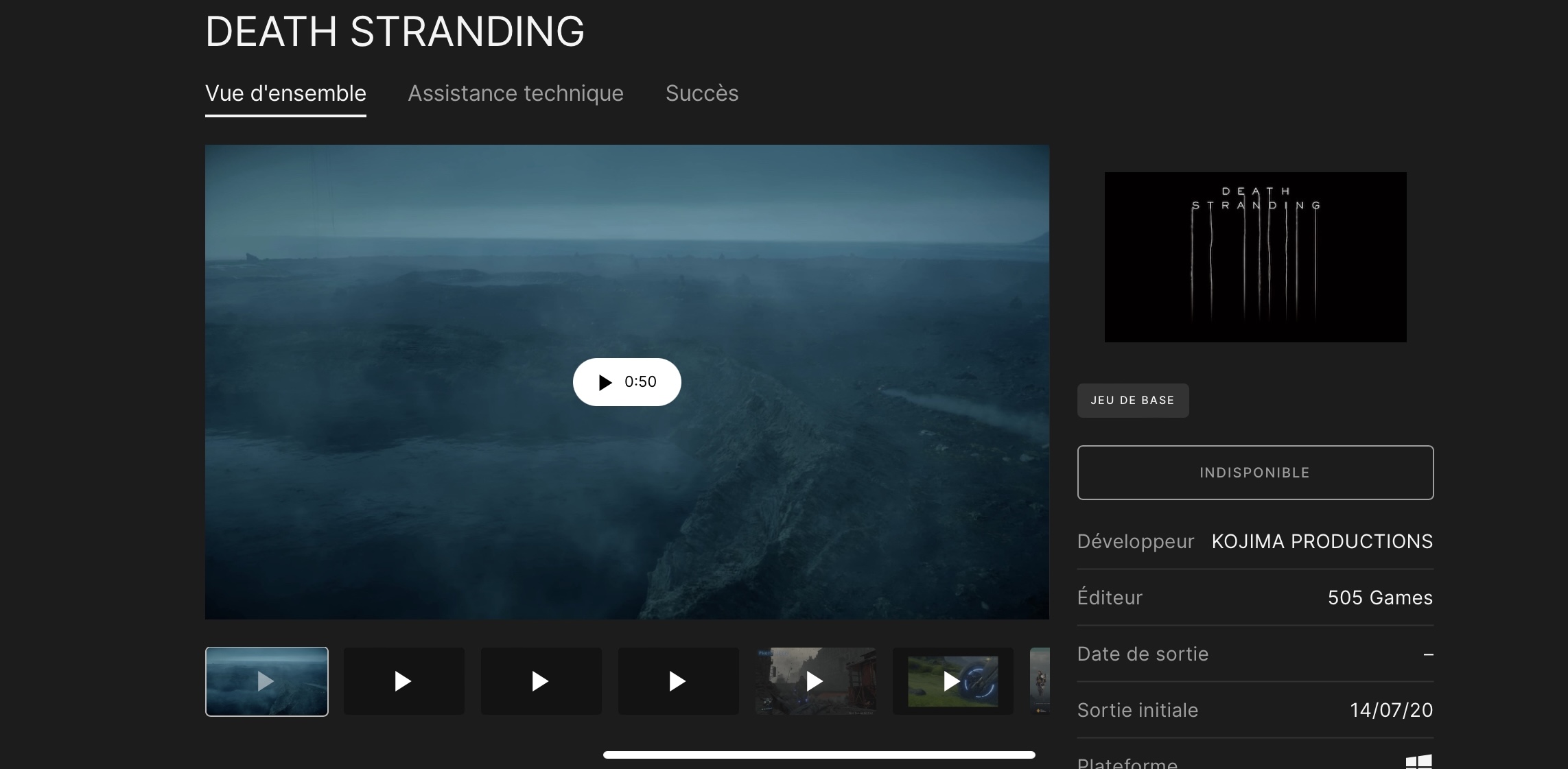Viewport: 1568px width, 769px height.
Task: Open the KOJIMA PRODUCTIONS developer link
Action: click(1322, 541)
